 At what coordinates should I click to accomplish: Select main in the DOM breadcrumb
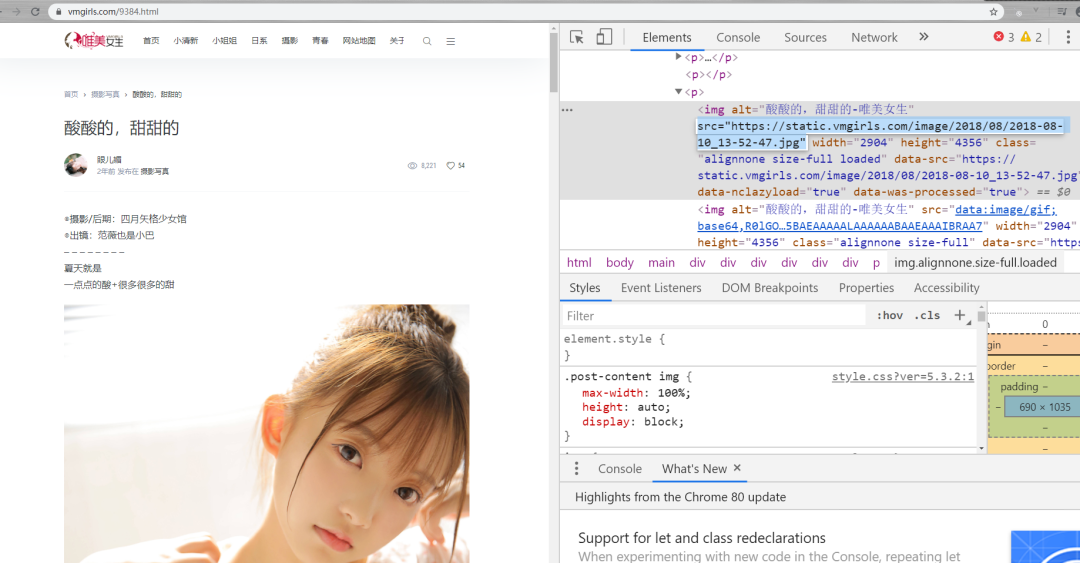(661, 263)
